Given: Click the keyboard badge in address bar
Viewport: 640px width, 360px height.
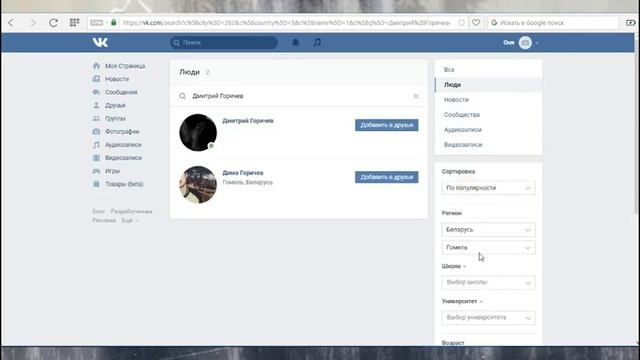Looking at the screenshot, I should [x=97, y=23].
